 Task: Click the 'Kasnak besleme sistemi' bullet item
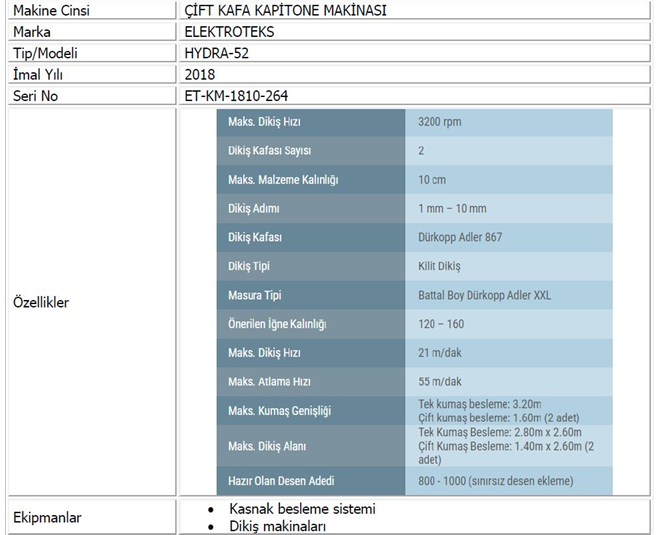coord(302,508)
